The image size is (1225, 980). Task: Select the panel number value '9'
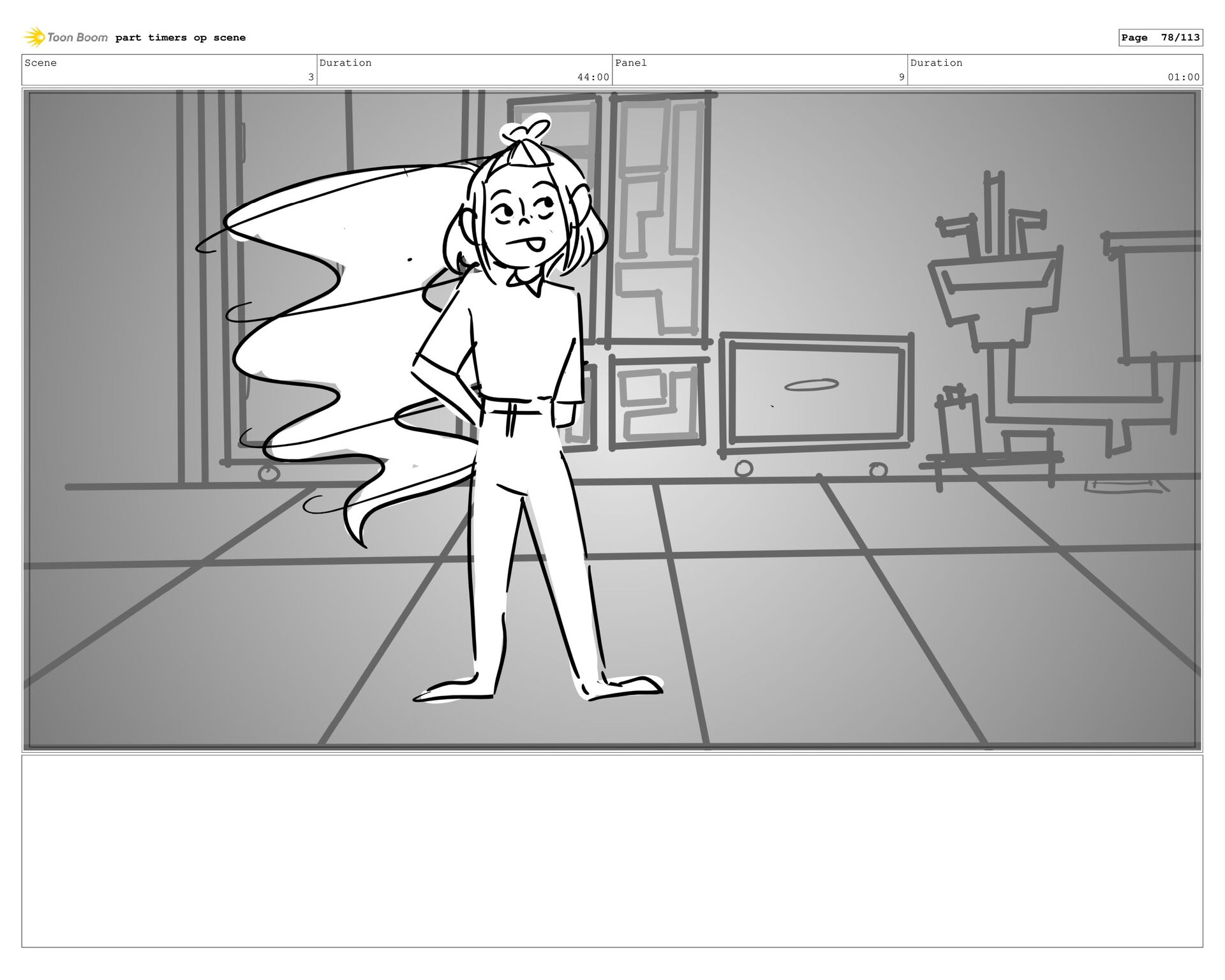click(902, 77)
